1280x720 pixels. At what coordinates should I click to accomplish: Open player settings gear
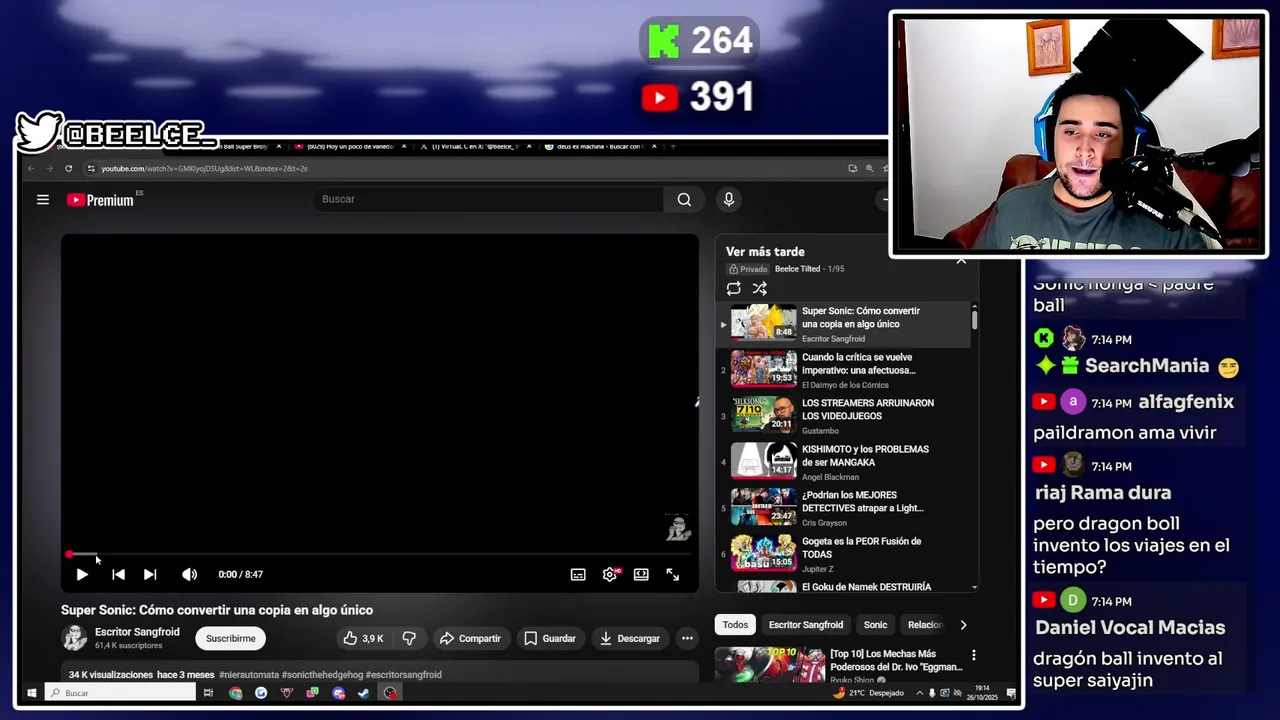[x=610, y=575]
